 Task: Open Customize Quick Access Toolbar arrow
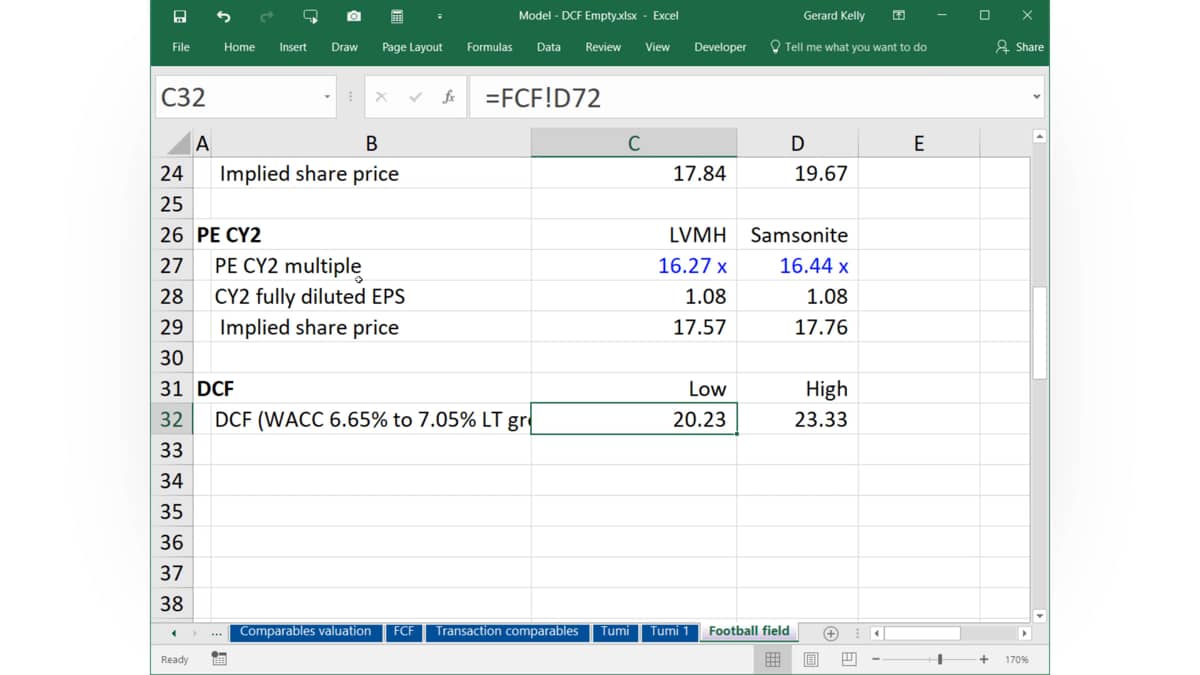pyautogui.click(x=440, y=16)
